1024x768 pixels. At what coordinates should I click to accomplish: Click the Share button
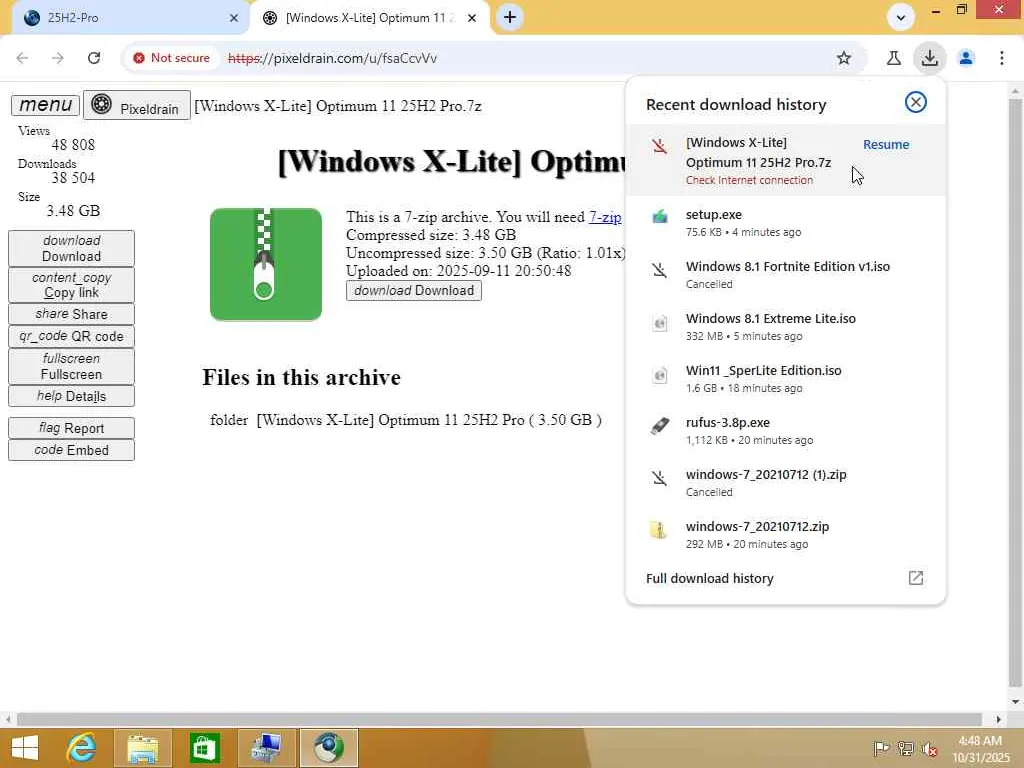click(71, 314)
